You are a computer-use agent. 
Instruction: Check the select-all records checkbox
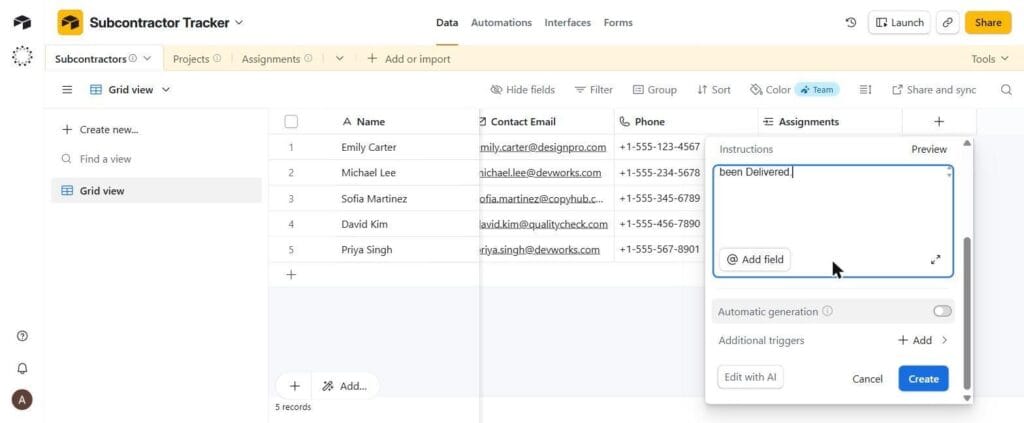click(291, 121)
